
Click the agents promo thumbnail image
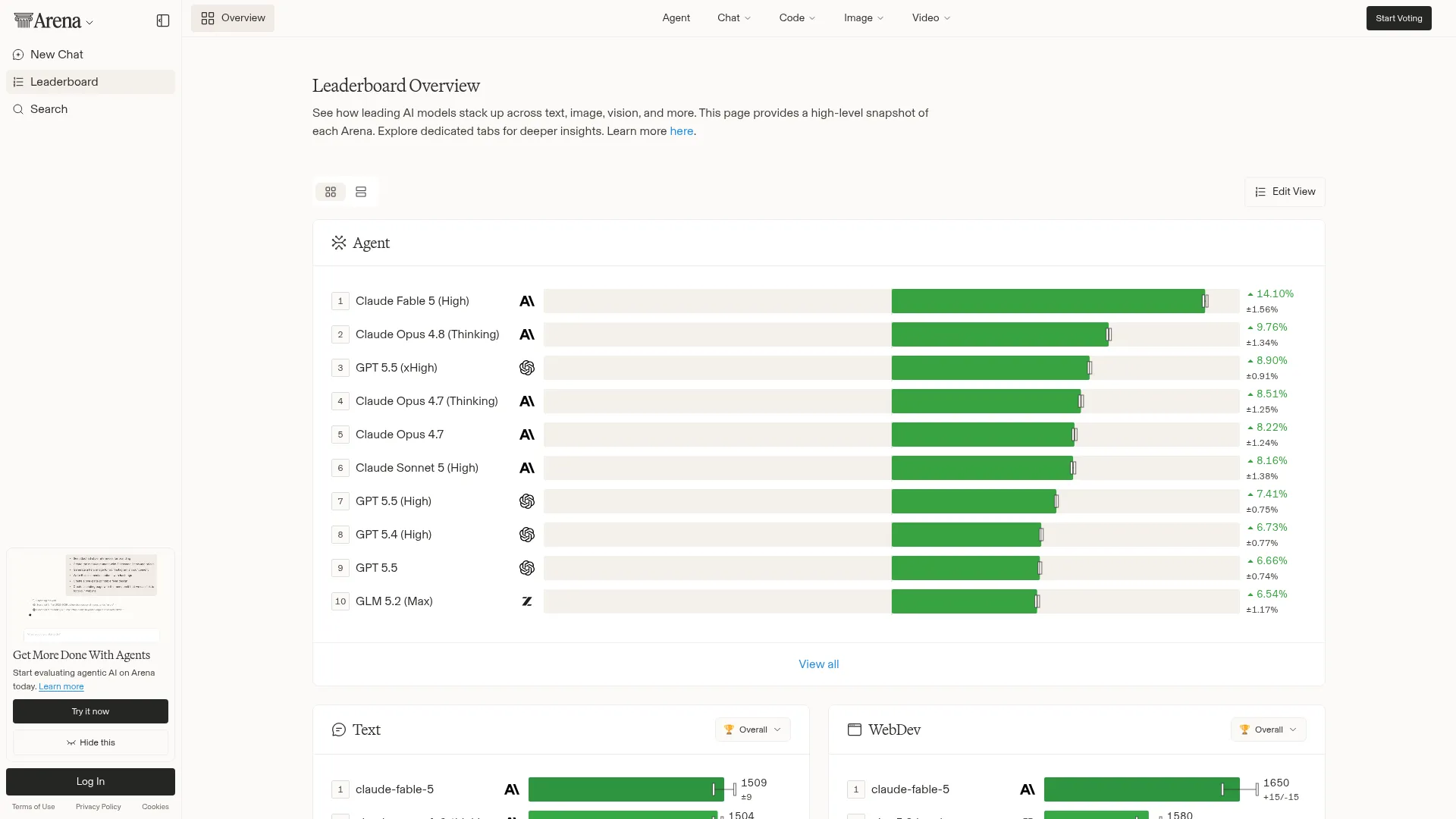pyautogui.click(x=90, y=598)
